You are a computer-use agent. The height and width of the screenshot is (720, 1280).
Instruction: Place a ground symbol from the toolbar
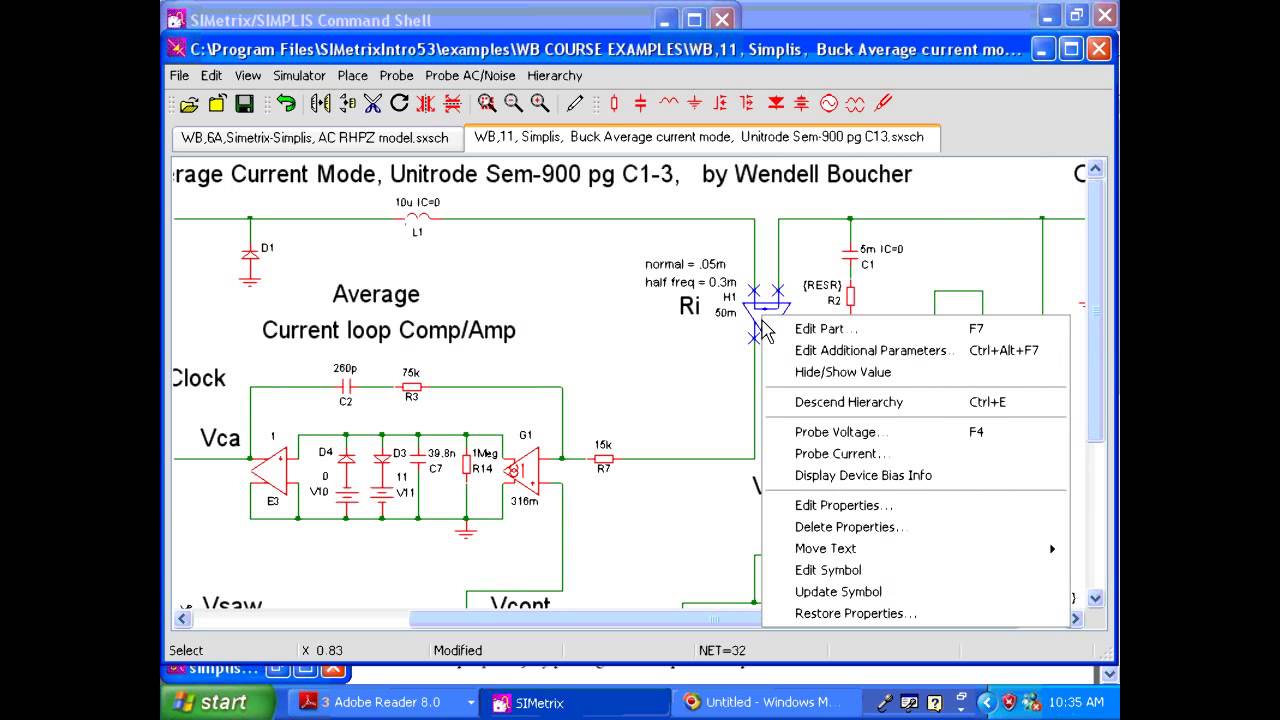(694, 103)
